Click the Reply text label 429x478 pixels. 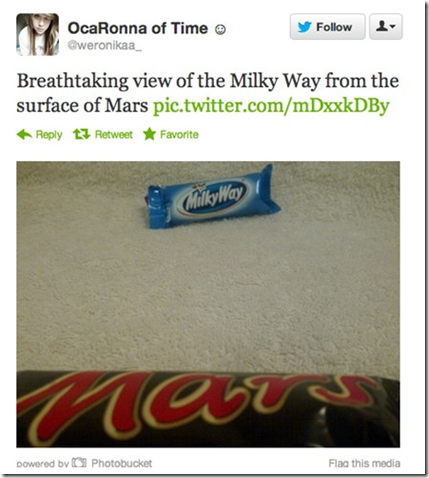[49, 135]
